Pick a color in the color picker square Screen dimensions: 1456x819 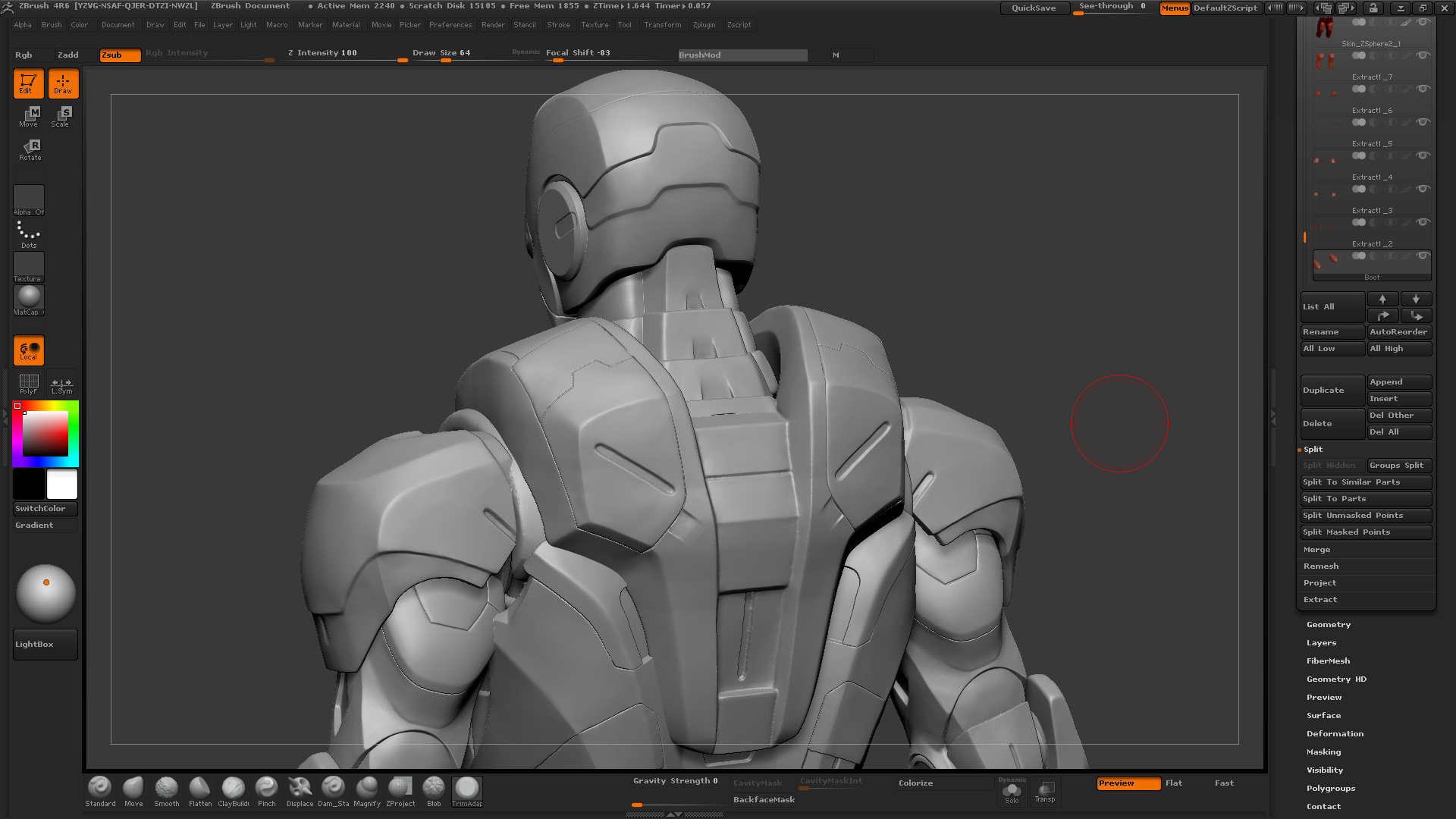(45, 434)
